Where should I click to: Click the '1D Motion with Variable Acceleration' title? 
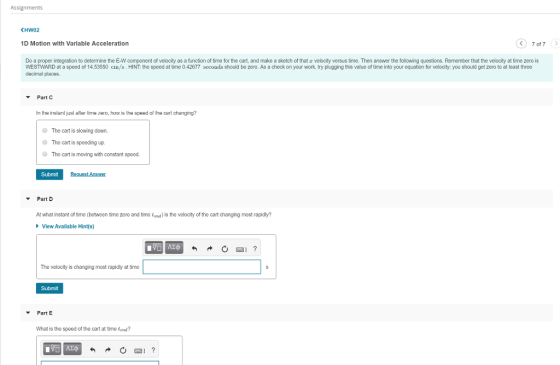point(75,44)
